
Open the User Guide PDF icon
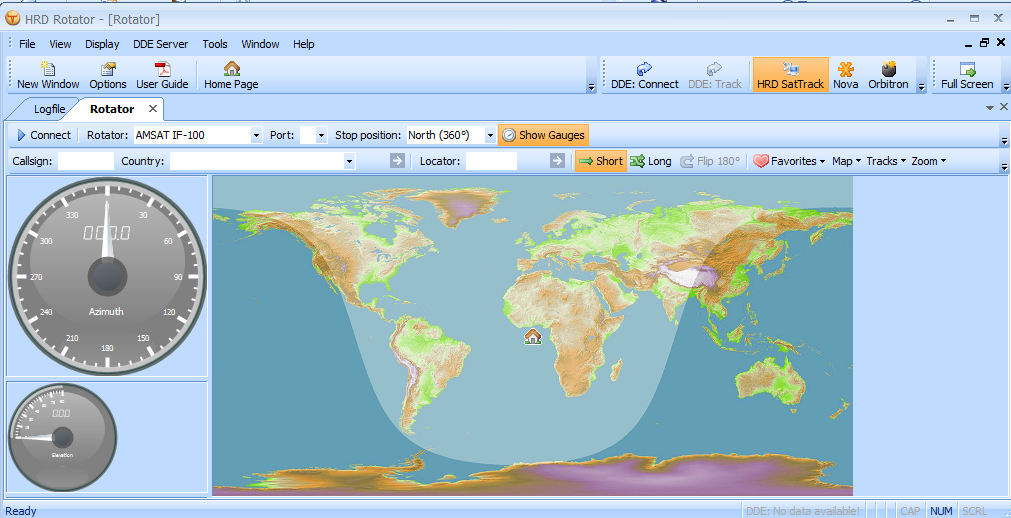coord(162,76)
